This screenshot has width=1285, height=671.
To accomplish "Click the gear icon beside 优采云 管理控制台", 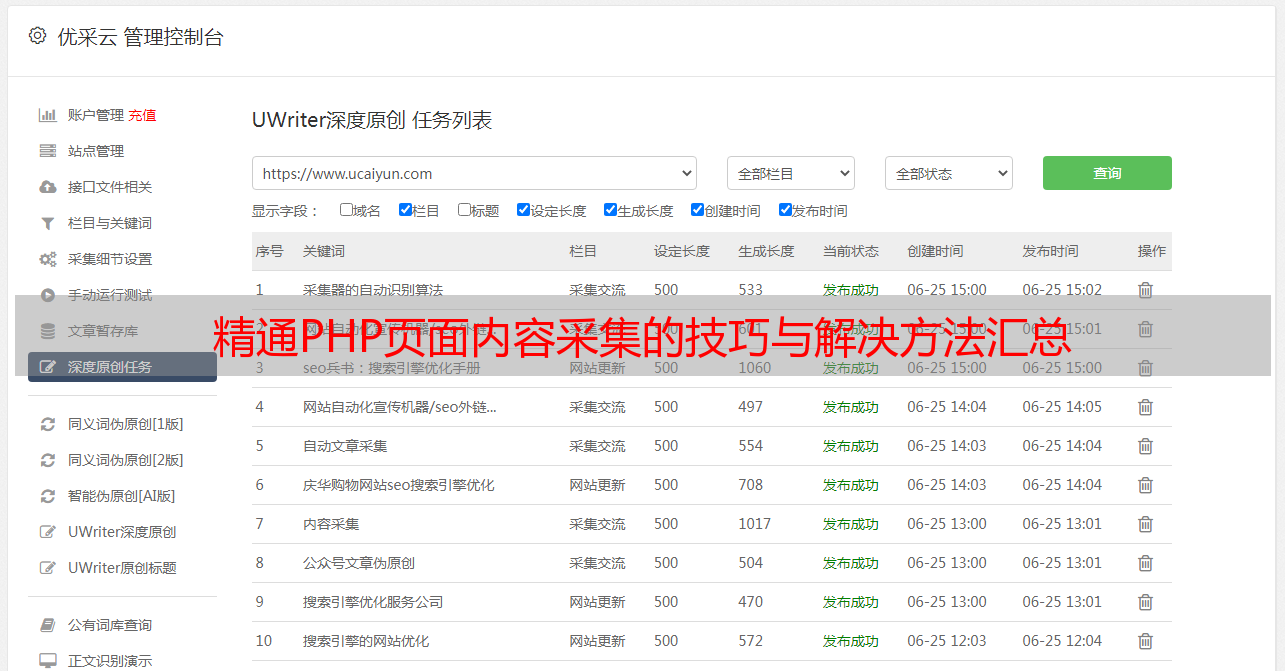I will [x=37, y=36].
